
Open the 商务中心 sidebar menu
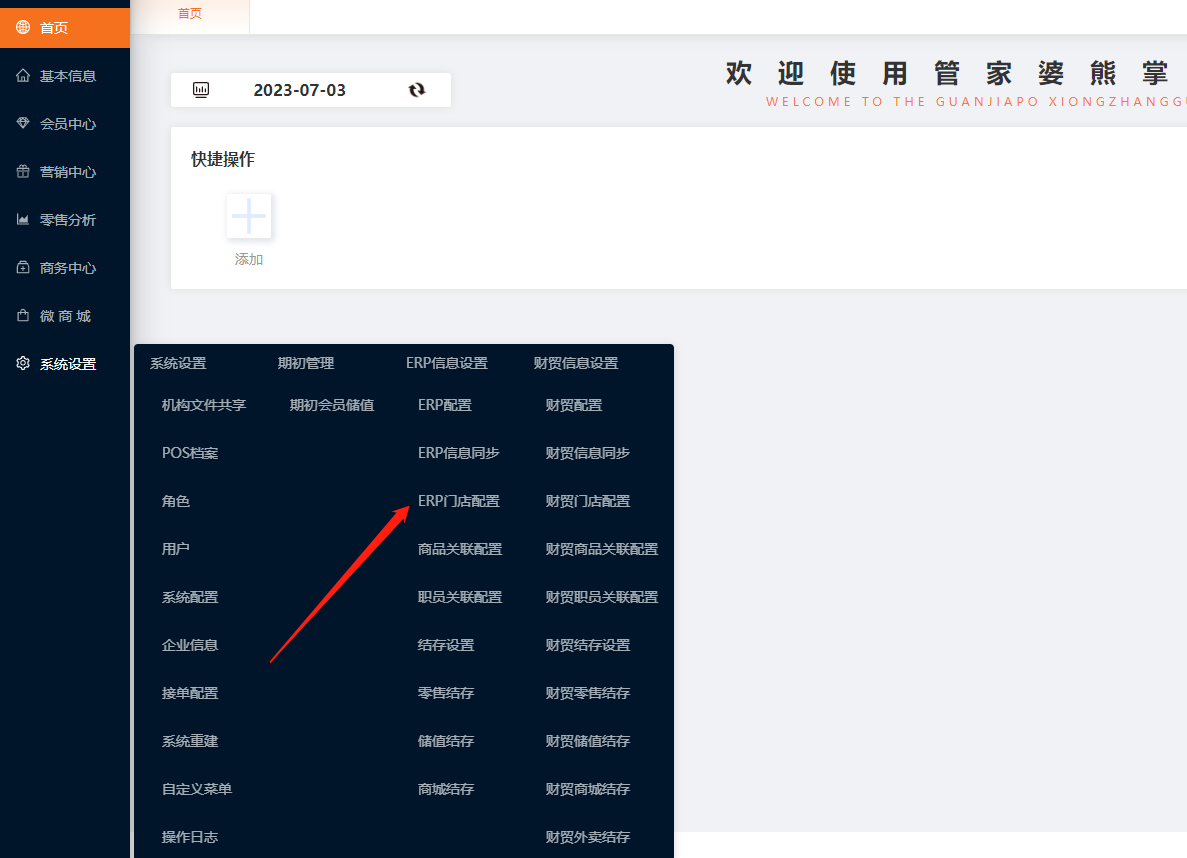point(65,267)
